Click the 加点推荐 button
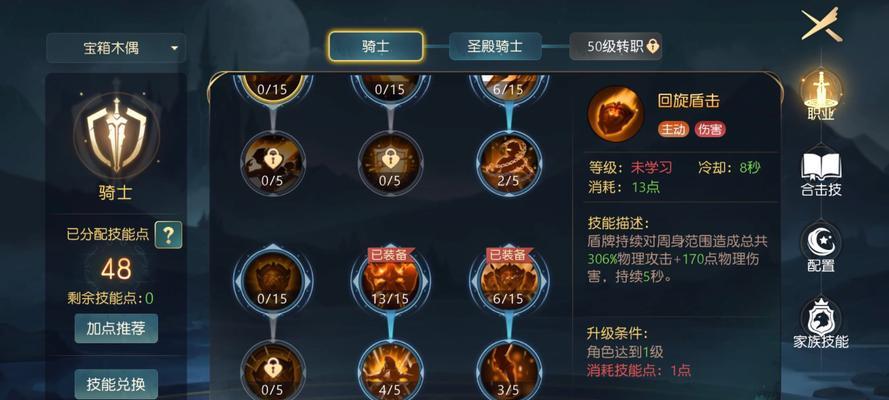 click(x=116, y=329)
